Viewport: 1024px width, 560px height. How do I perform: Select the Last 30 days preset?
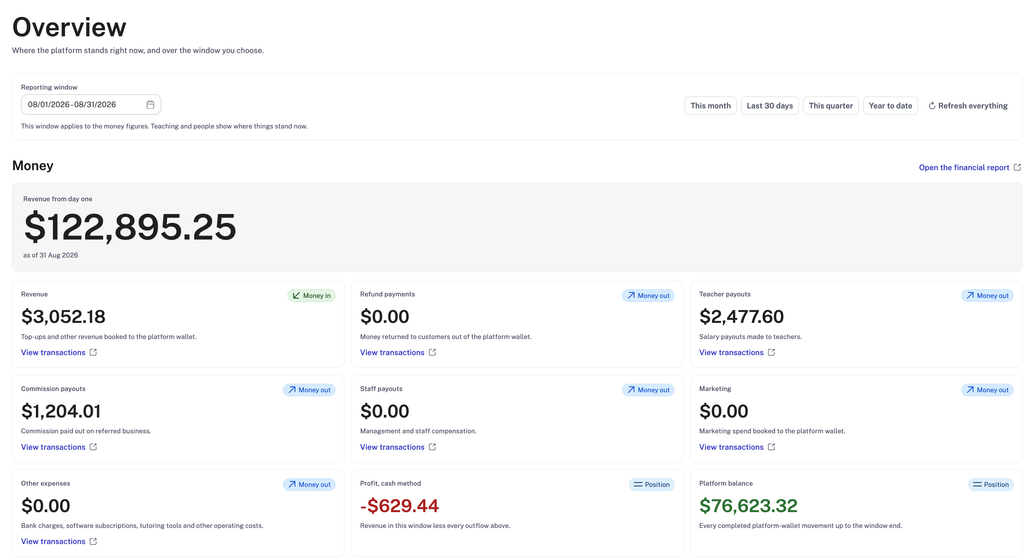tap(769, 106)
